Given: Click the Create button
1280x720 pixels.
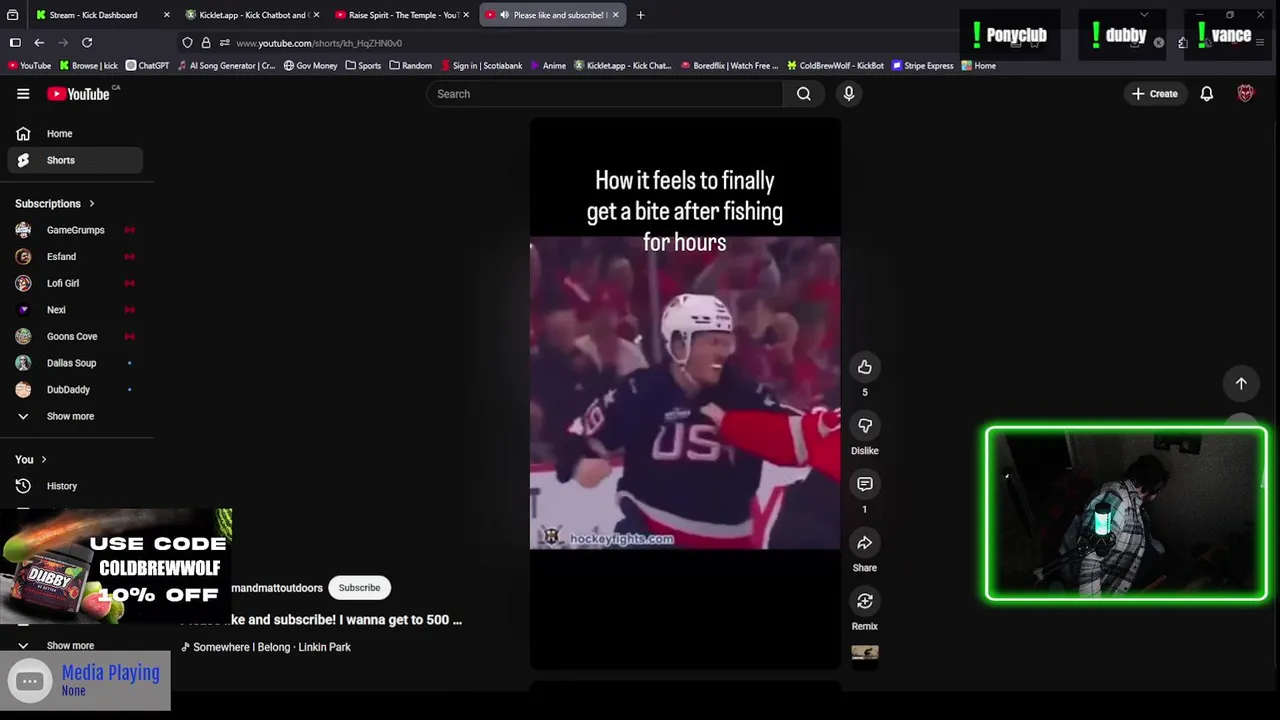Looking at the screenshot, I should click(1155, 94).
